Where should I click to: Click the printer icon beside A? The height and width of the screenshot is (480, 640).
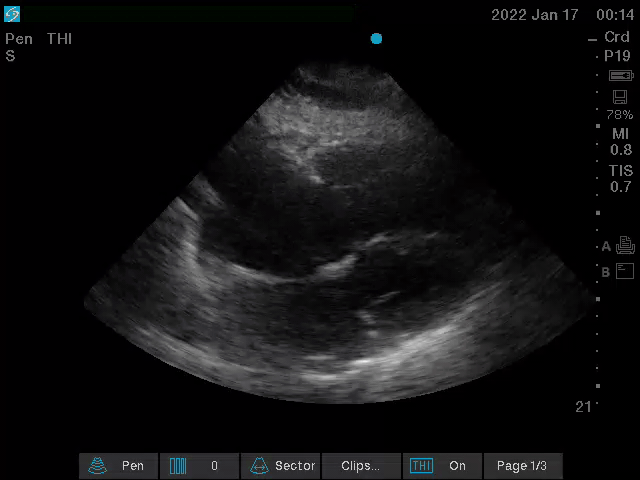[x=626, y=245]
